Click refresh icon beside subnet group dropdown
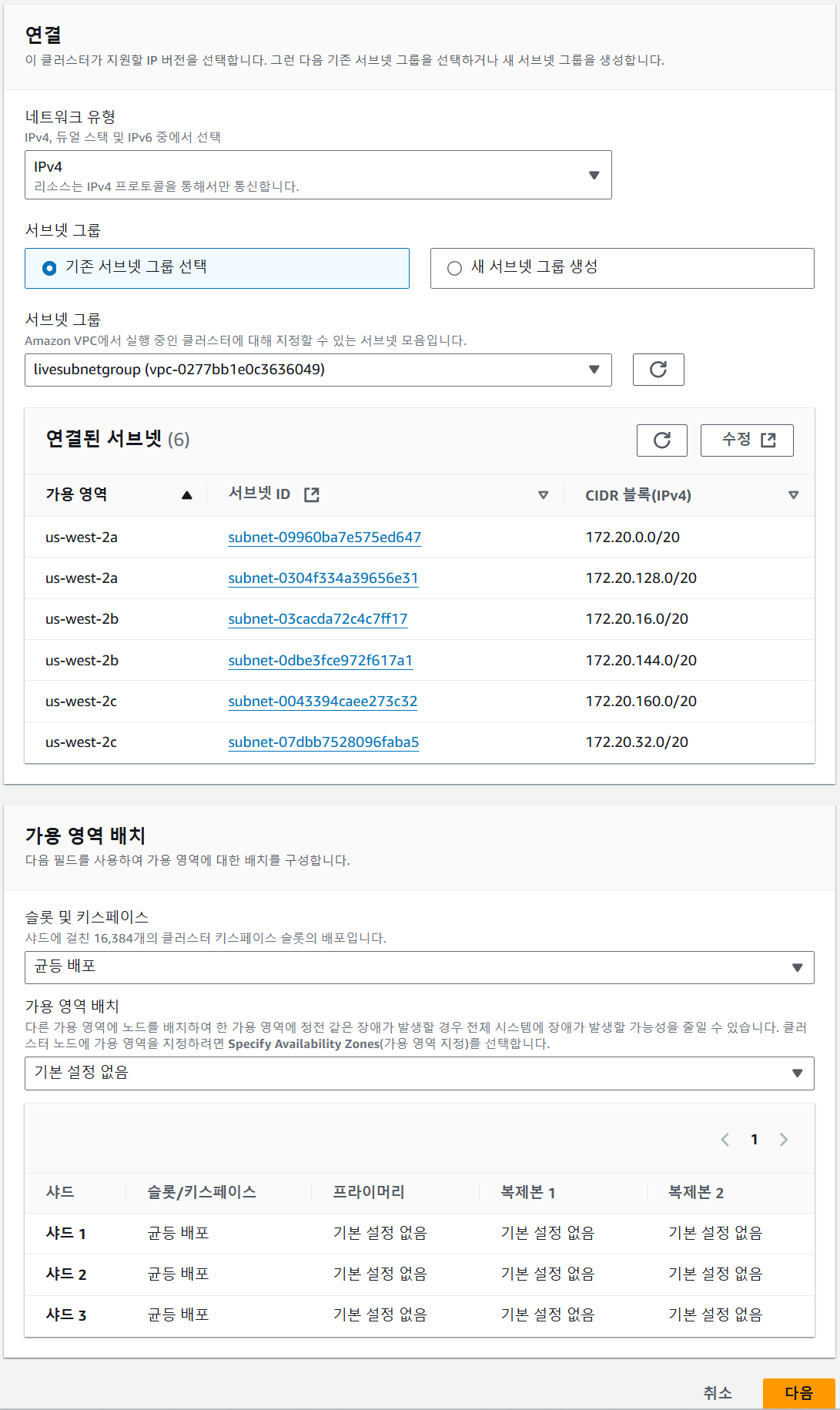Viewport: 840px width, 1410px height. [x=658, y=370]
